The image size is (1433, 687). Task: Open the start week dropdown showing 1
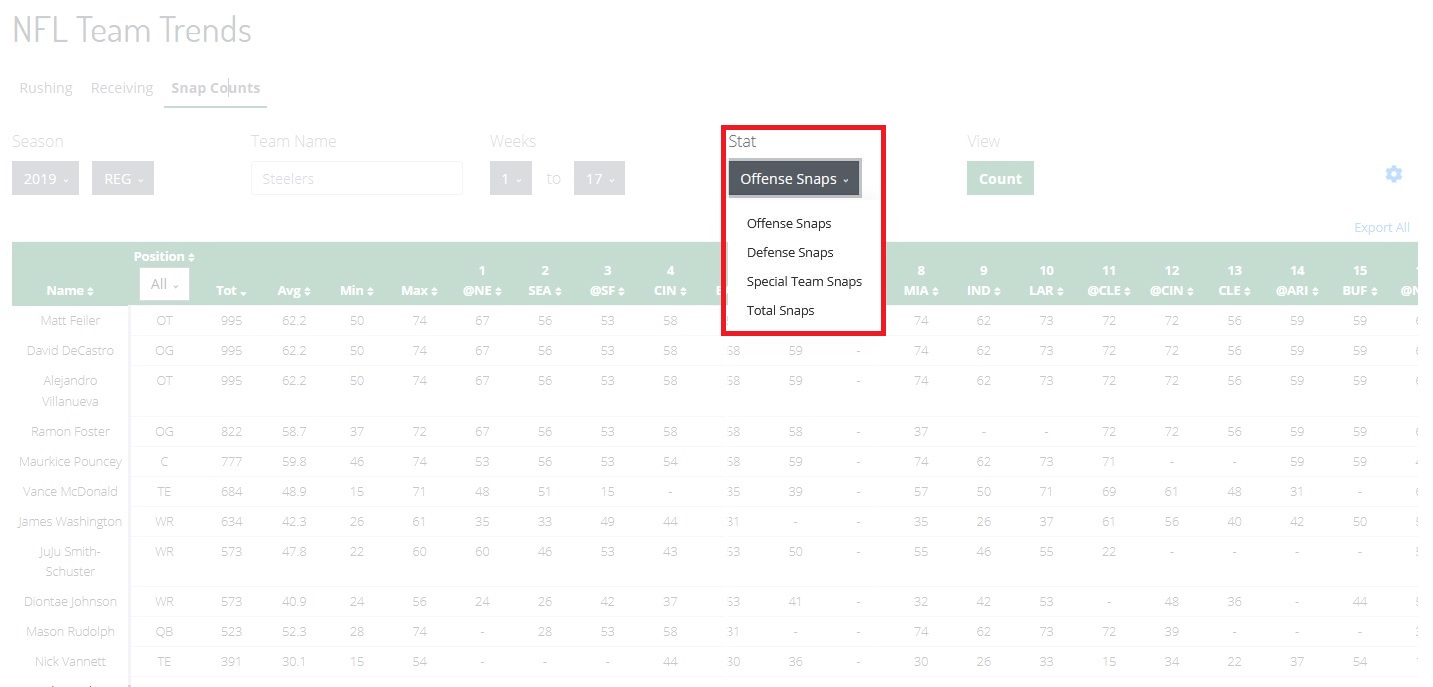tap(511, 178)
